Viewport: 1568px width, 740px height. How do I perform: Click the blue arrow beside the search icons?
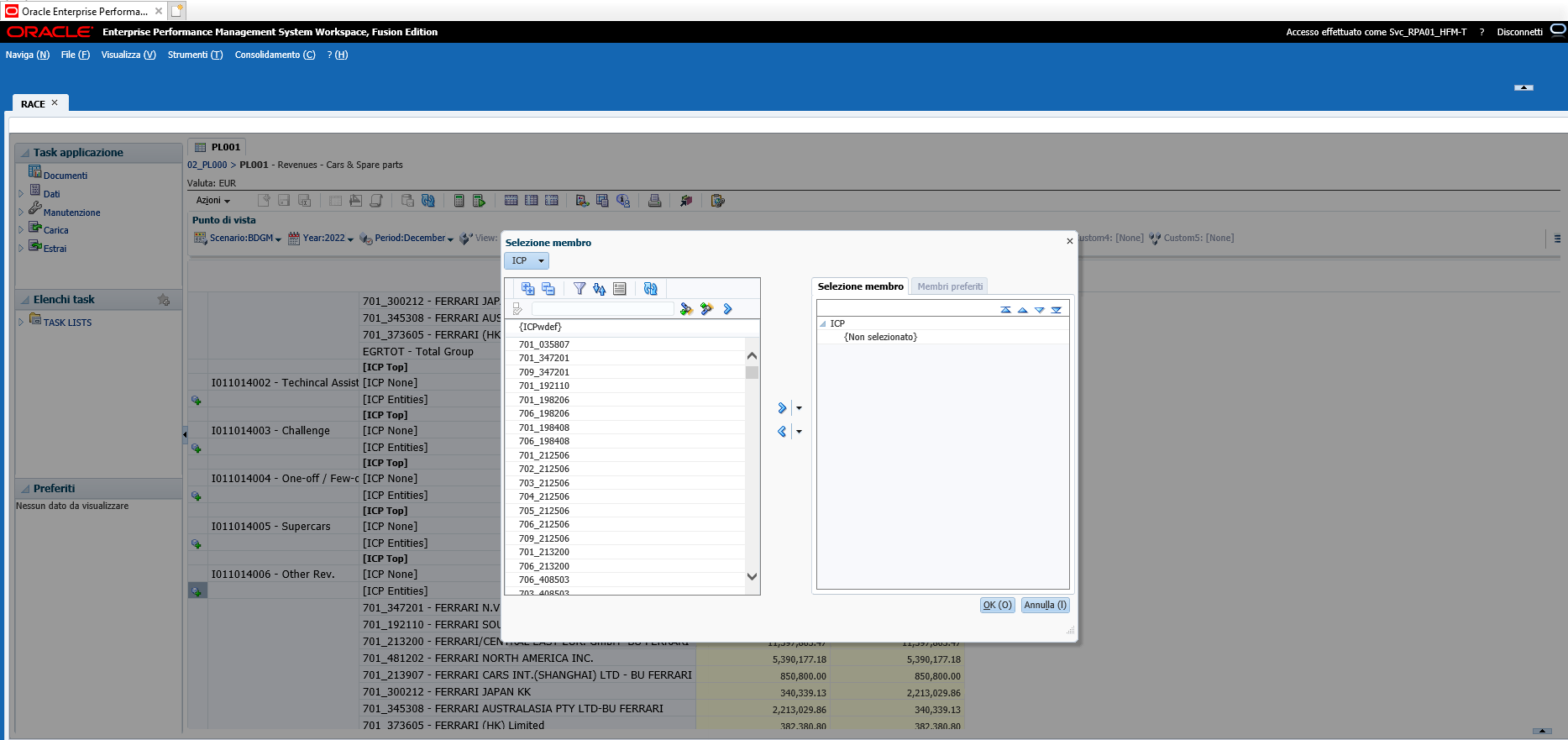(x=727, y=309)
